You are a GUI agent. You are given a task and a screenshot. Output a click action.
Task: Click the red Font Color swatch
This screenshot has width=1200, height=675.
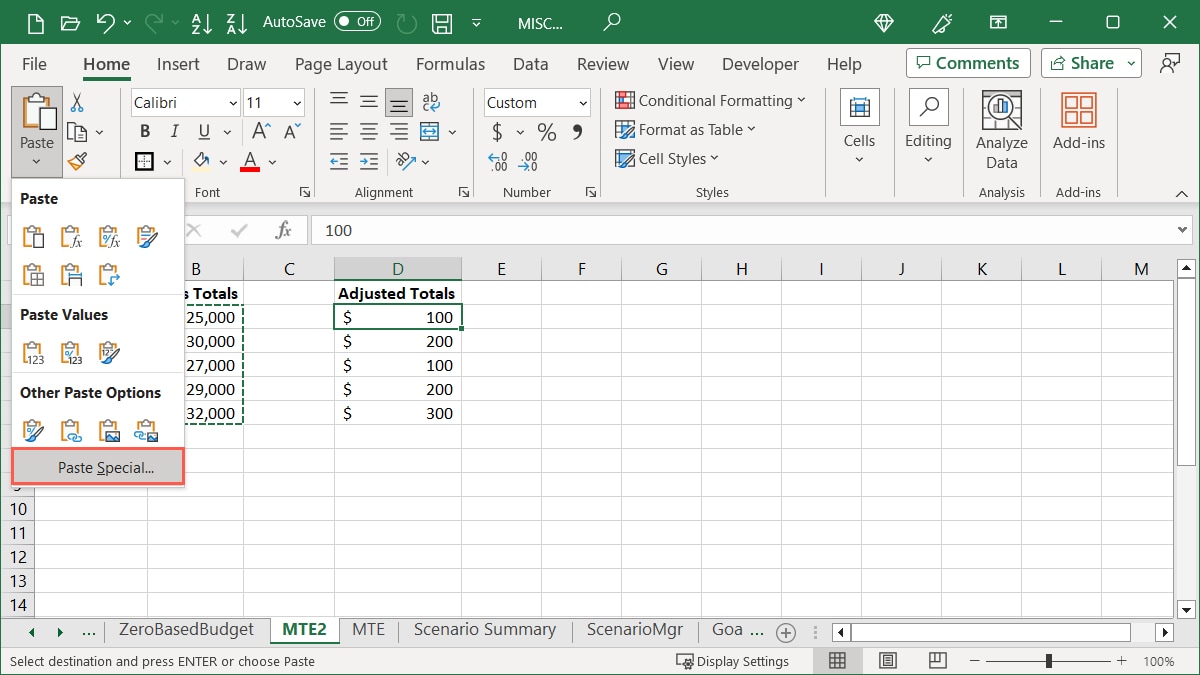pyautogui.click(x=250, y=162)
